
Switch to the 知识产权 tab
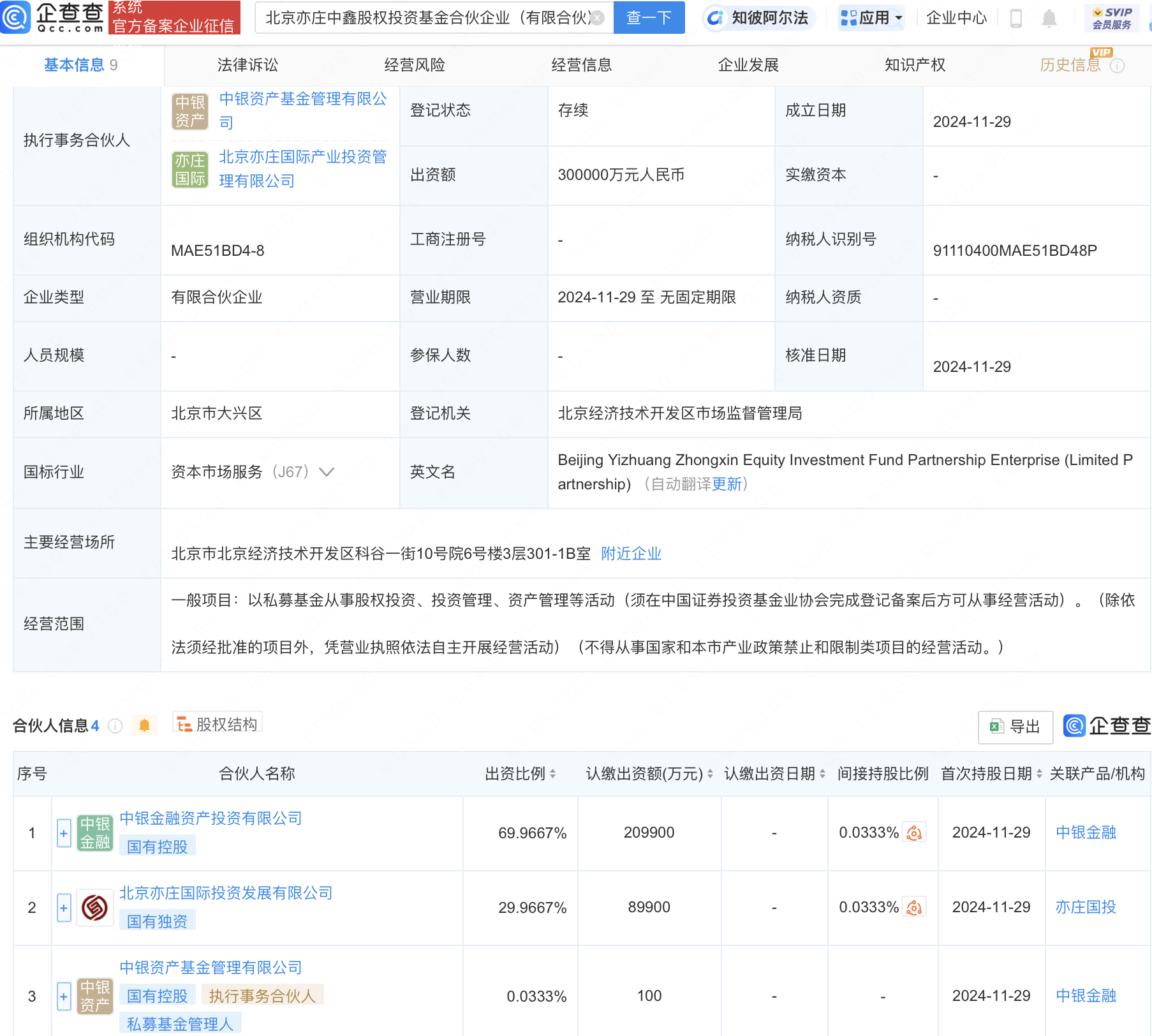point(915,64)
